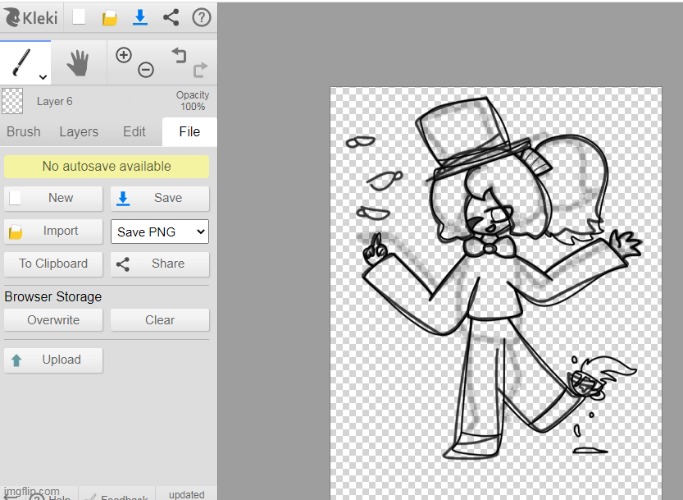Screen dimensions: 683x500
Task: Click the New button
Action: [x=53, y=198]
